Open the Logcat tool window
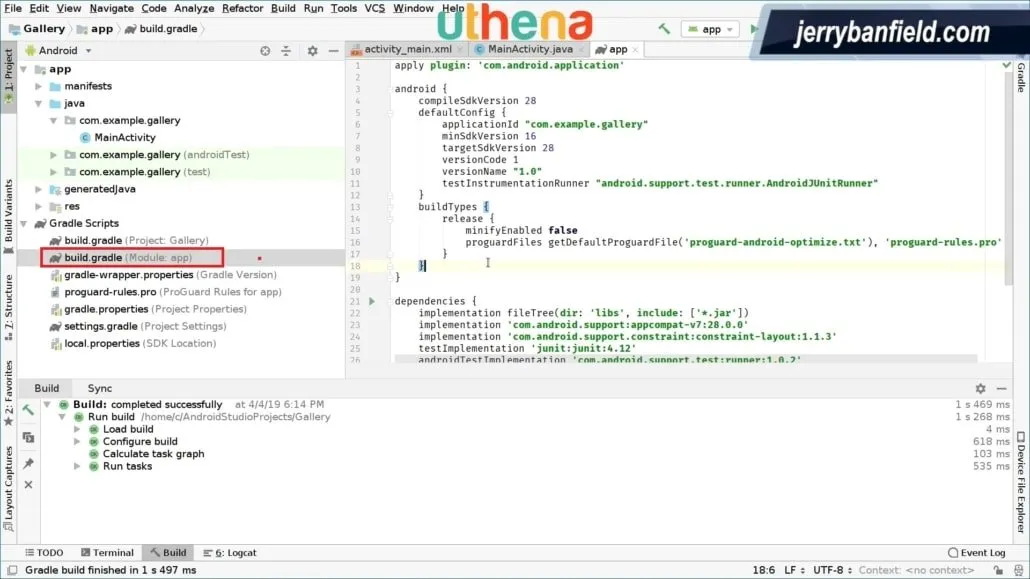 click(x=230, y=553)
